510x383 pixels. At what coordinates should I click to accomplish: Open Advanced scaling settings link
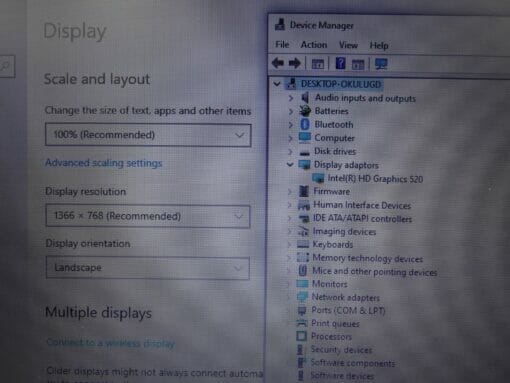tap(104, 163)
